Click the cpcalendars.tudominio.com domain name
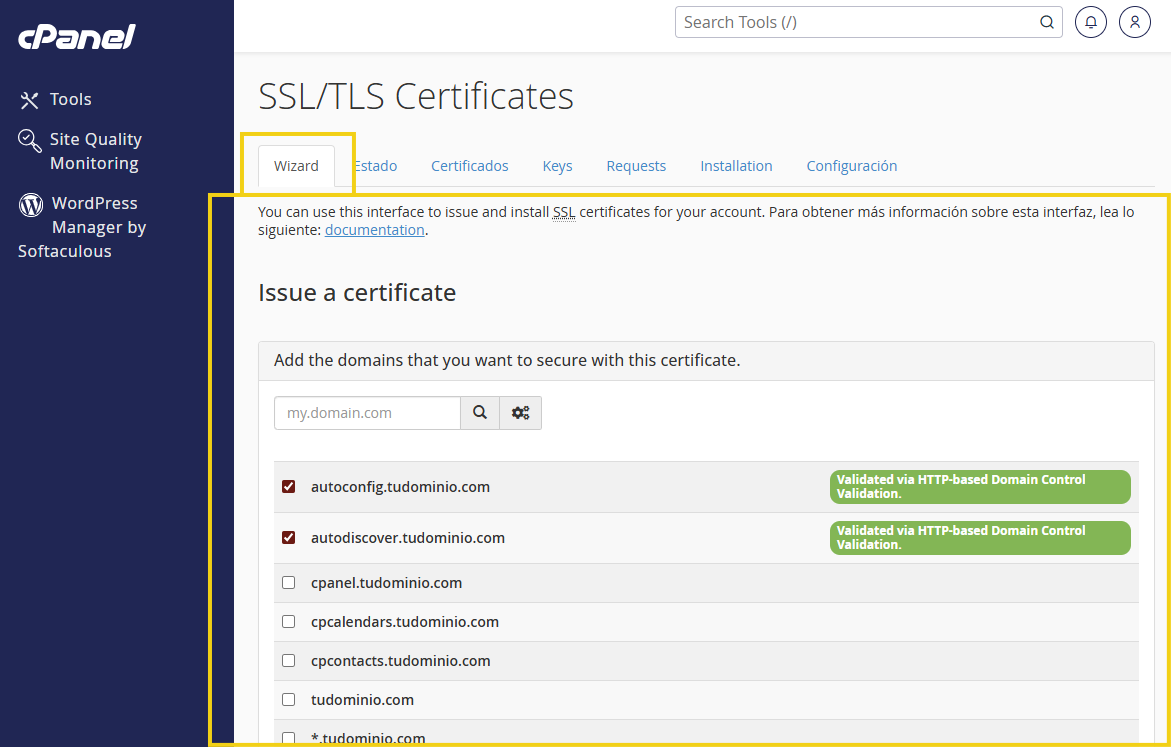 (x=405, y=622)
